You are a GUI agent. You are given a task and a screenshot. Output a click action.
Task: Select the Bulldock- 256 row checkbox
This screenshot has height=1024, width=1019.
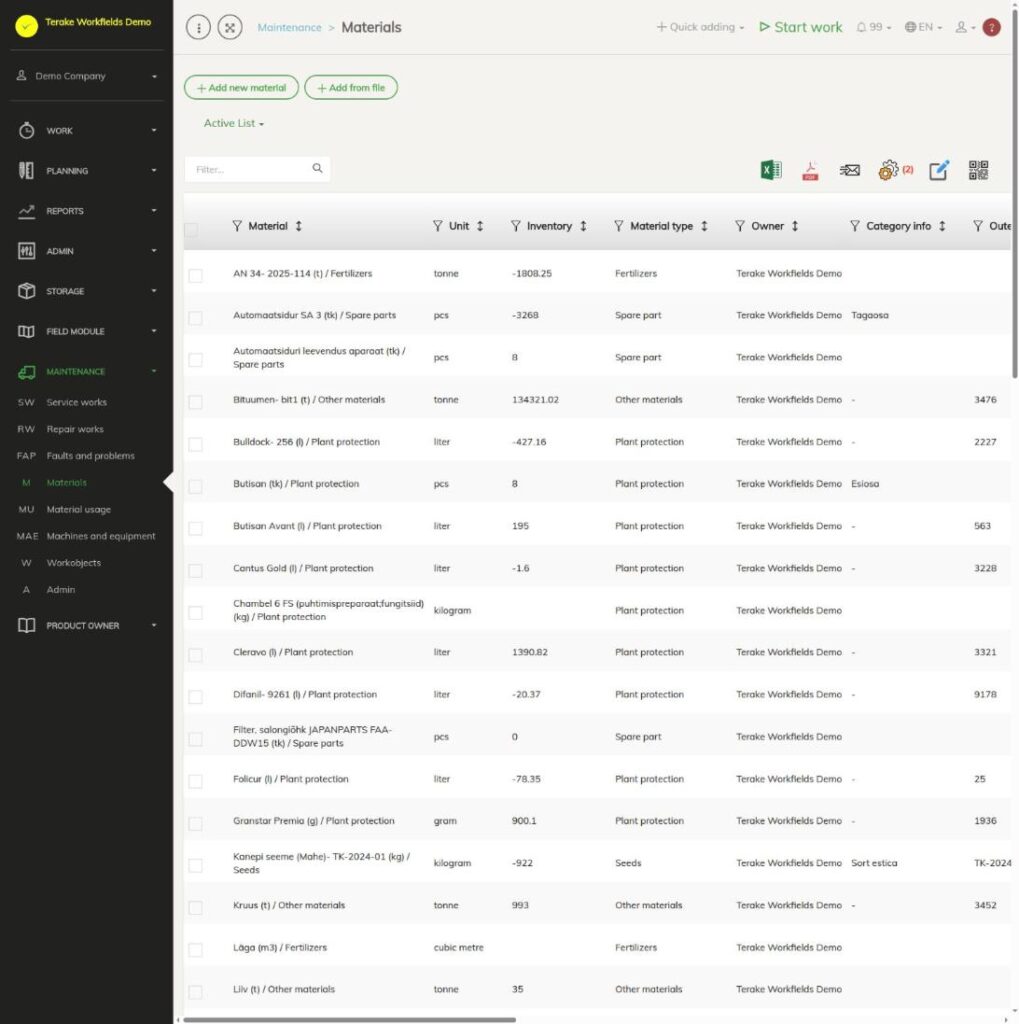click(195, 444)
